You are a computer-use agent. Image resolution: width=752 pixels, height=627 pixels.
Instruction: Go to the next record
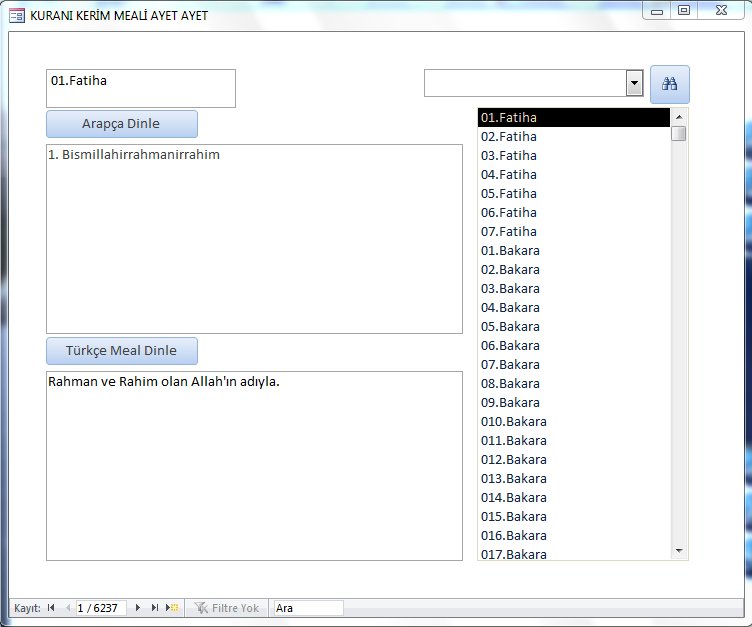click(x=138, y=608)
